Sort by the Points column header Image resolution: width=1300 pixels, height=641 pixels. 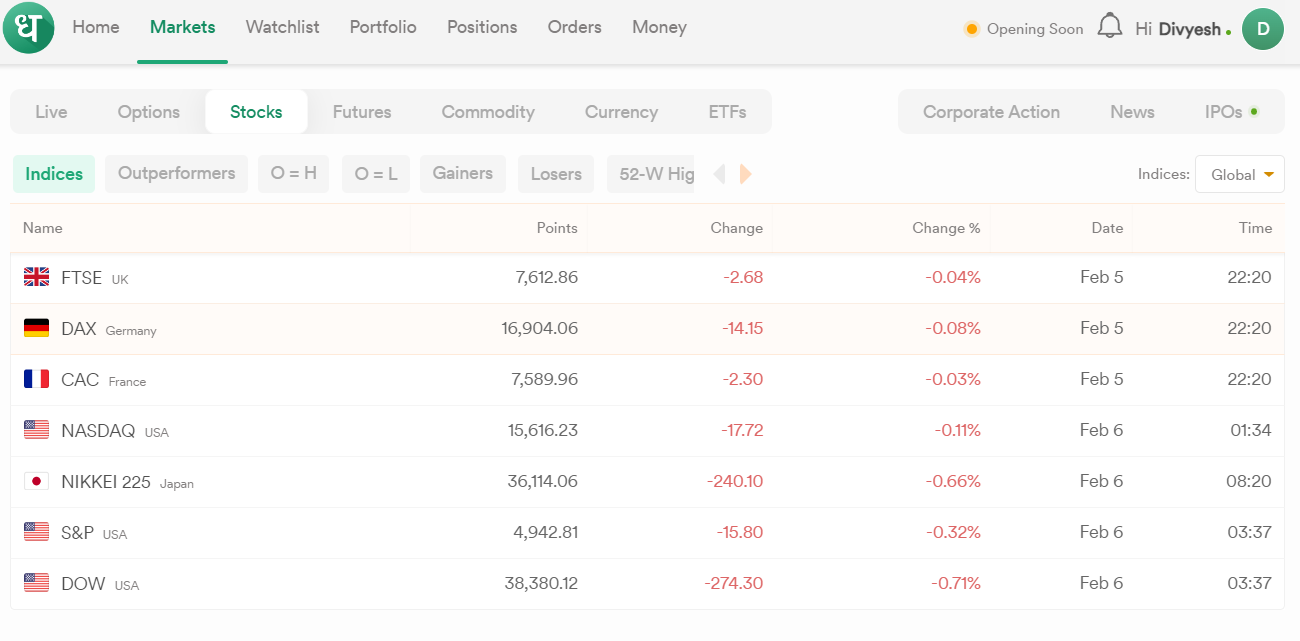pos(557,228)
